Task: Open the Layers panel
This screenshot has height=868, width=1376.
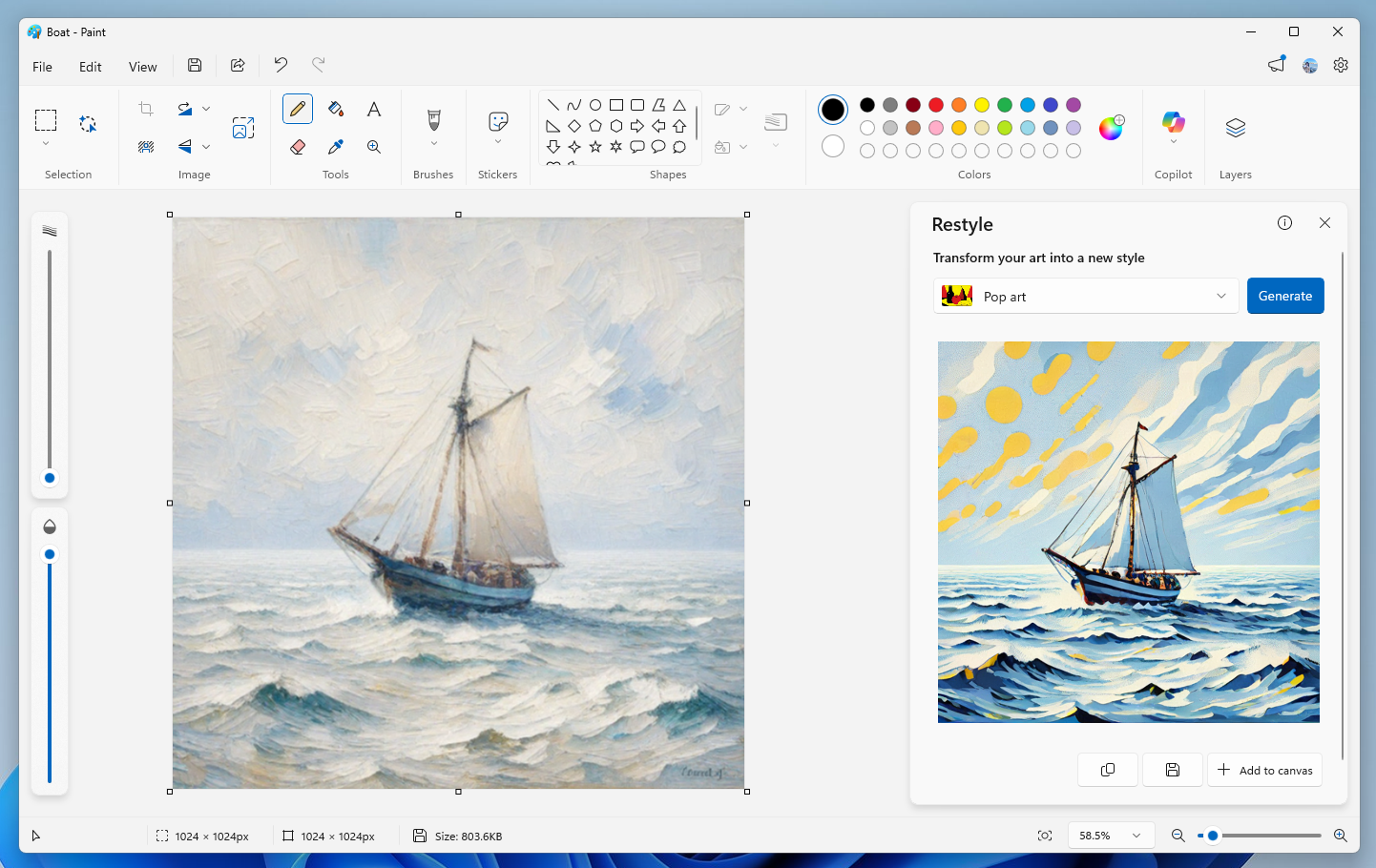Action: (1235, 127)
